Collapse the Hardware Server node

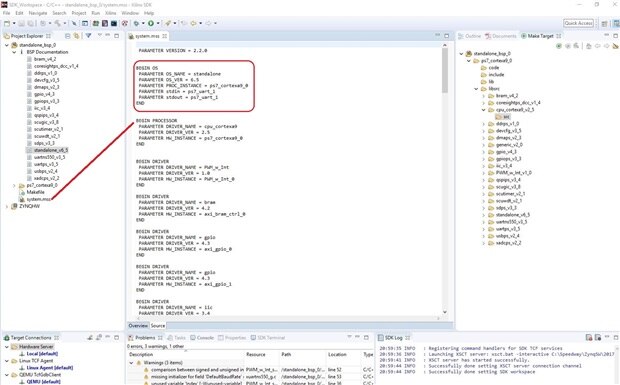click(7, 347)
